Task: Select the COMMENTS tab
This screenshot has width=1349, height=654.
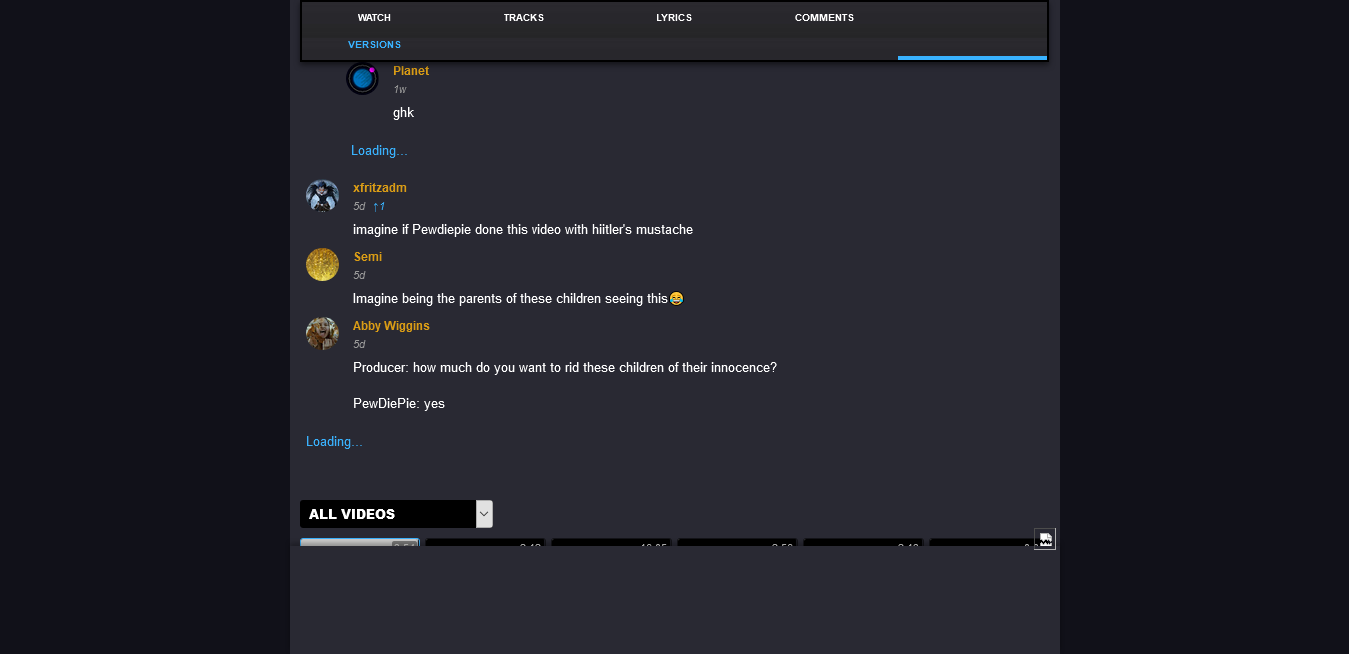Action: coord(824,18)
